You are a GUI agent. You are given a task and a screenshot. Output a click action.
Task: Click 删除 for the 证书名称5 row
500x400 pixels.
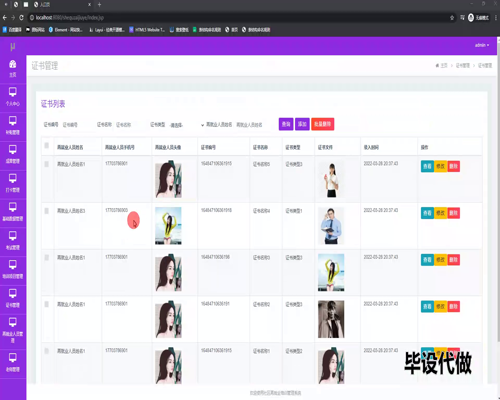point(453,166)
